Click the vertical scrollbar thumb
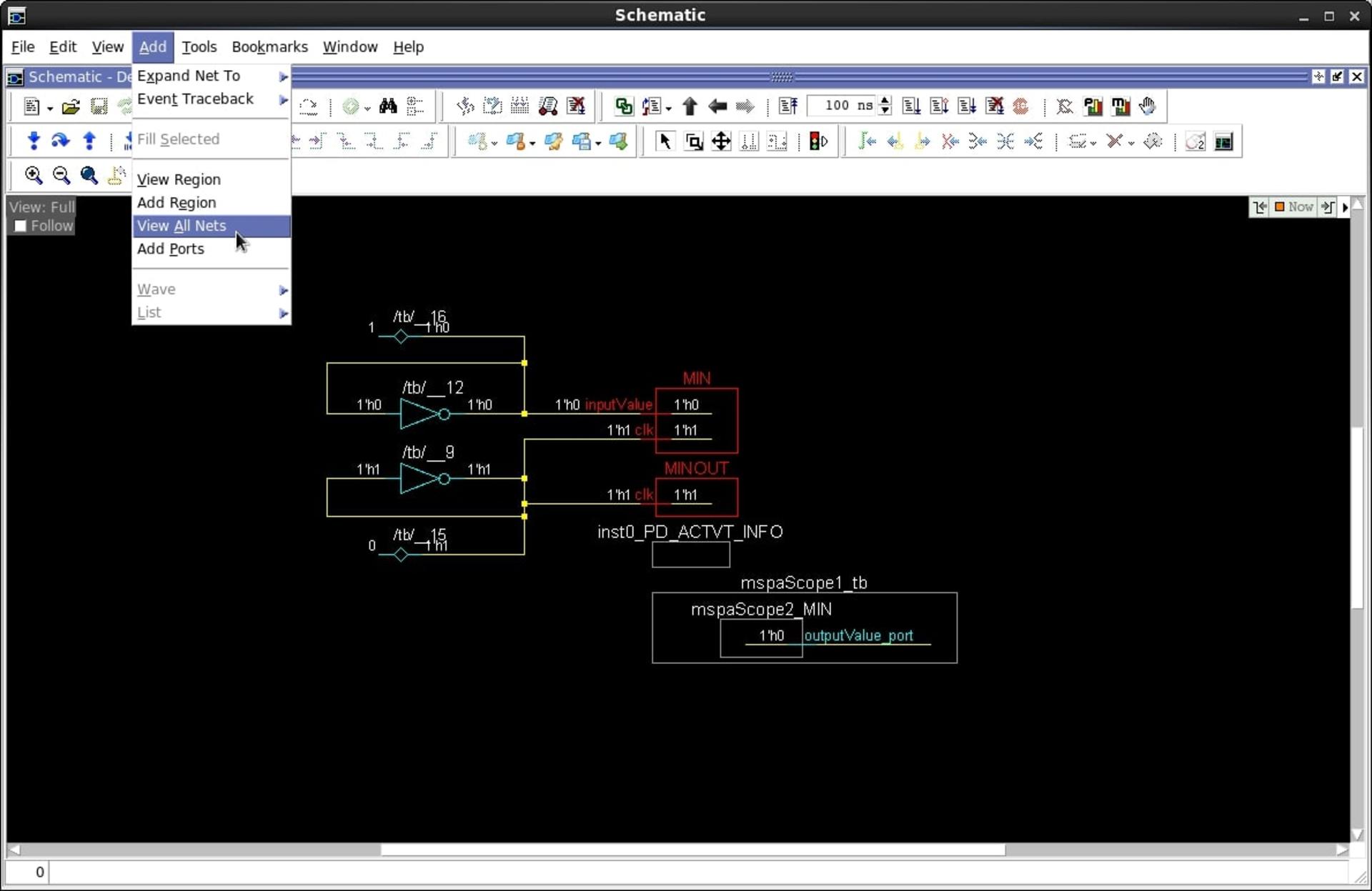Viewport: 1372px width, 891px height. click(x=1357, y=517)
